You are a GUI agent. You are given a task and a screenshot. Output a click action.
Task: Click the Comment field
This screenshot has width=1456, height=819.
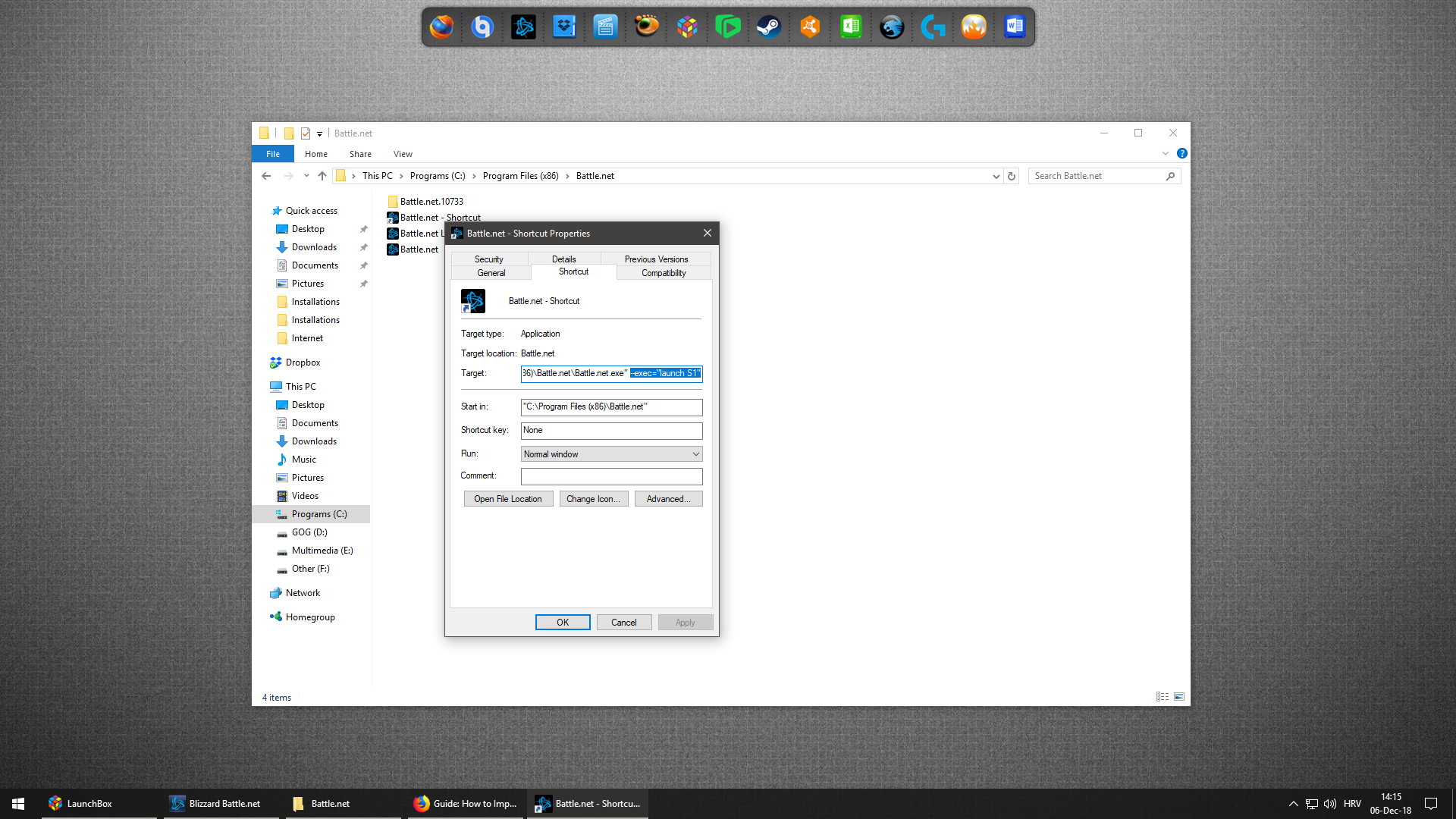click(611, 476)
